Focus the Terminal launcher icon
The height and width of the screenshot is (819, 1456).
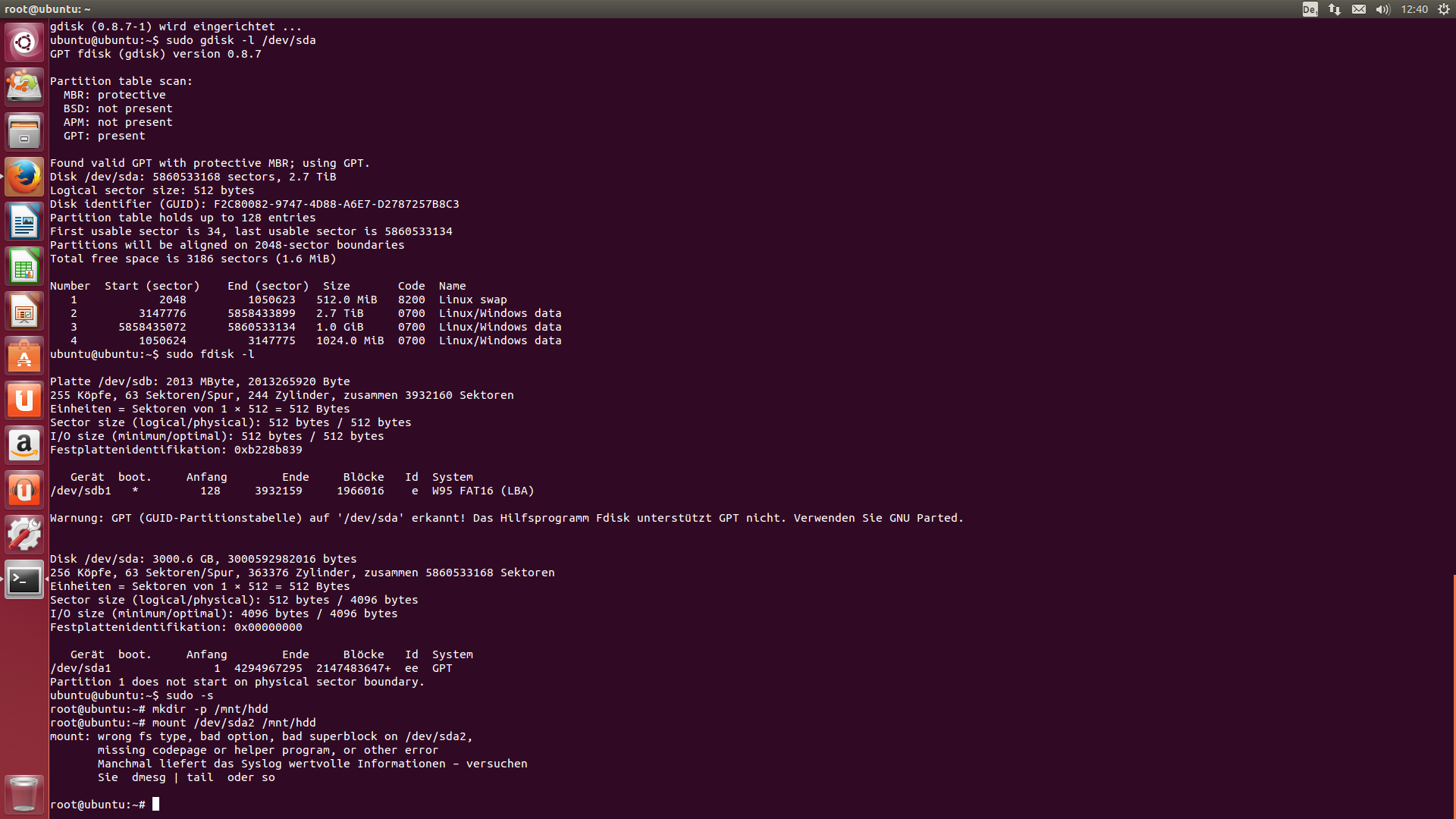tap(24, 580)
